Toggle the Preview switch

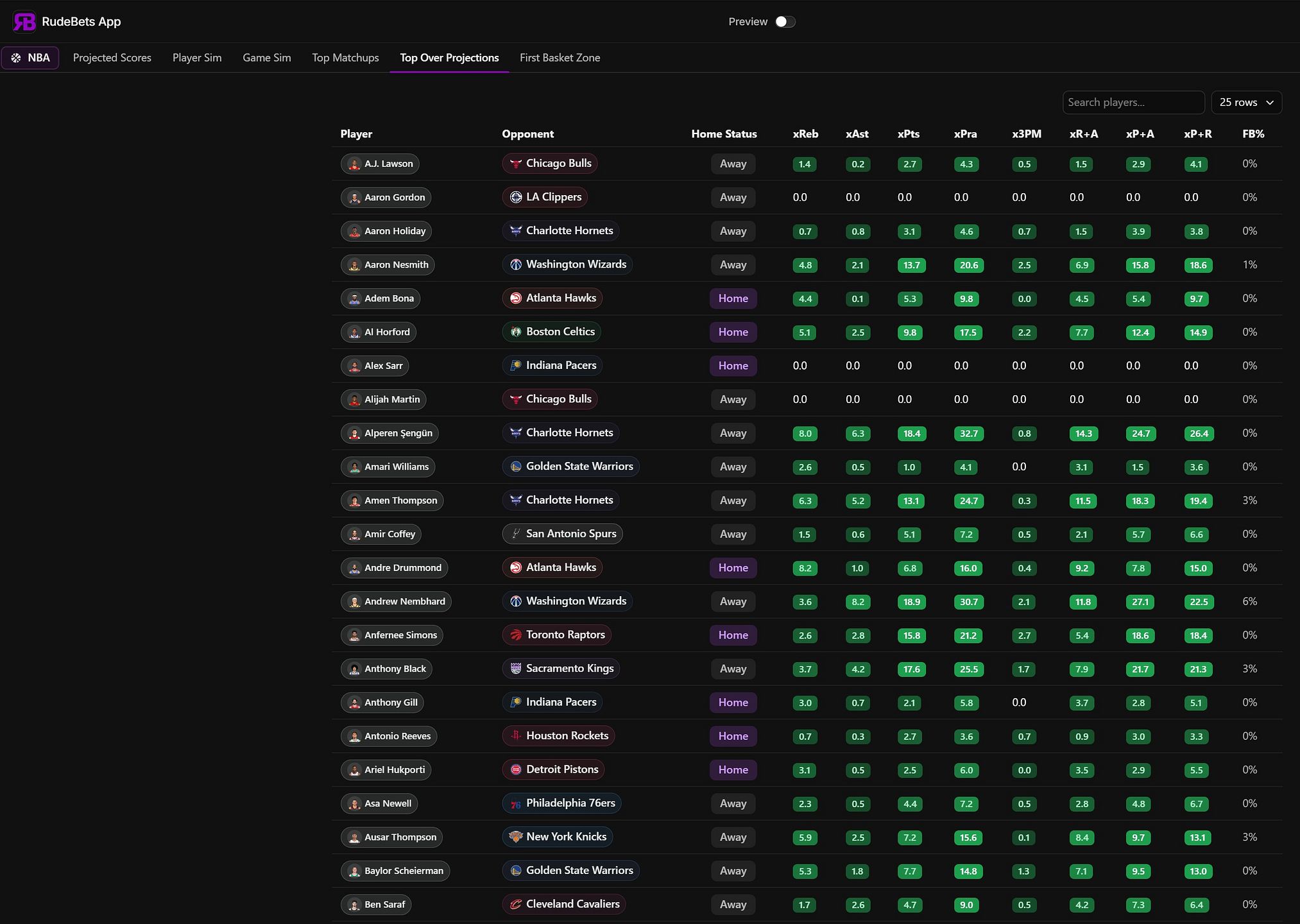pos(785,22)
